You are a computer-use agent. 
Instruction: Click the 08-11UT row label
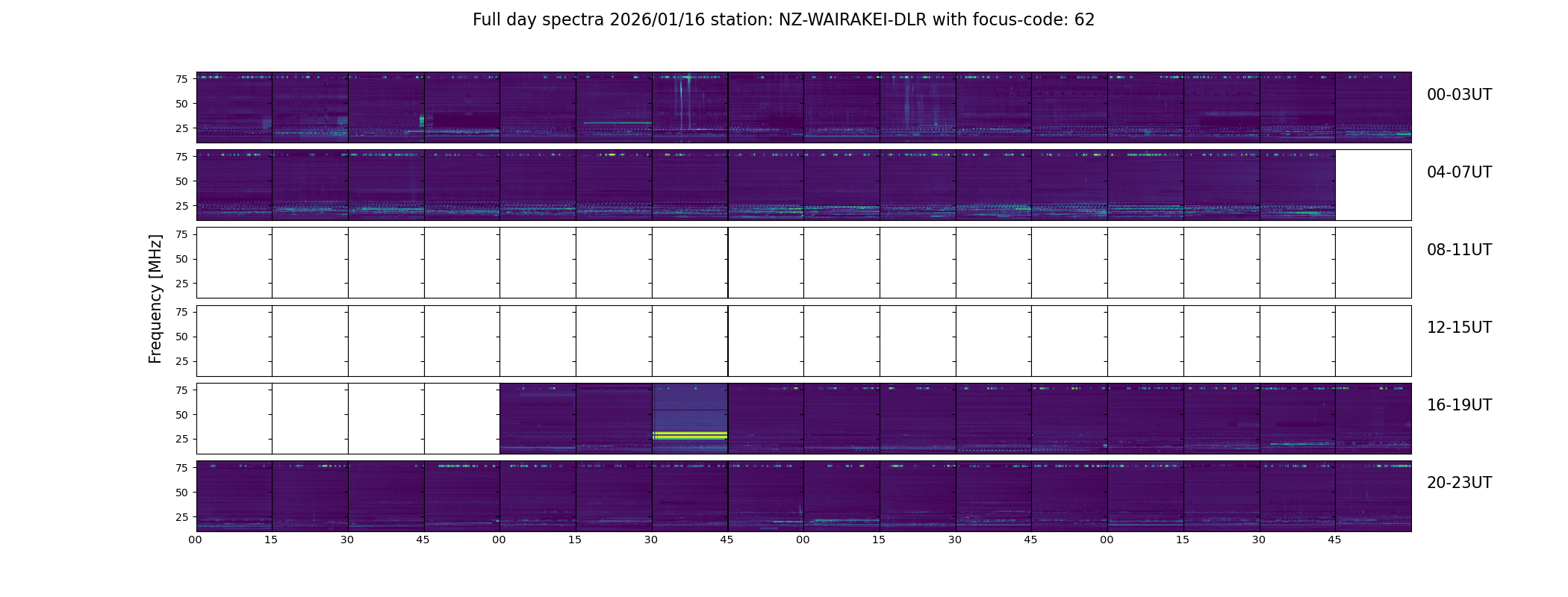tap(1459, 250)
